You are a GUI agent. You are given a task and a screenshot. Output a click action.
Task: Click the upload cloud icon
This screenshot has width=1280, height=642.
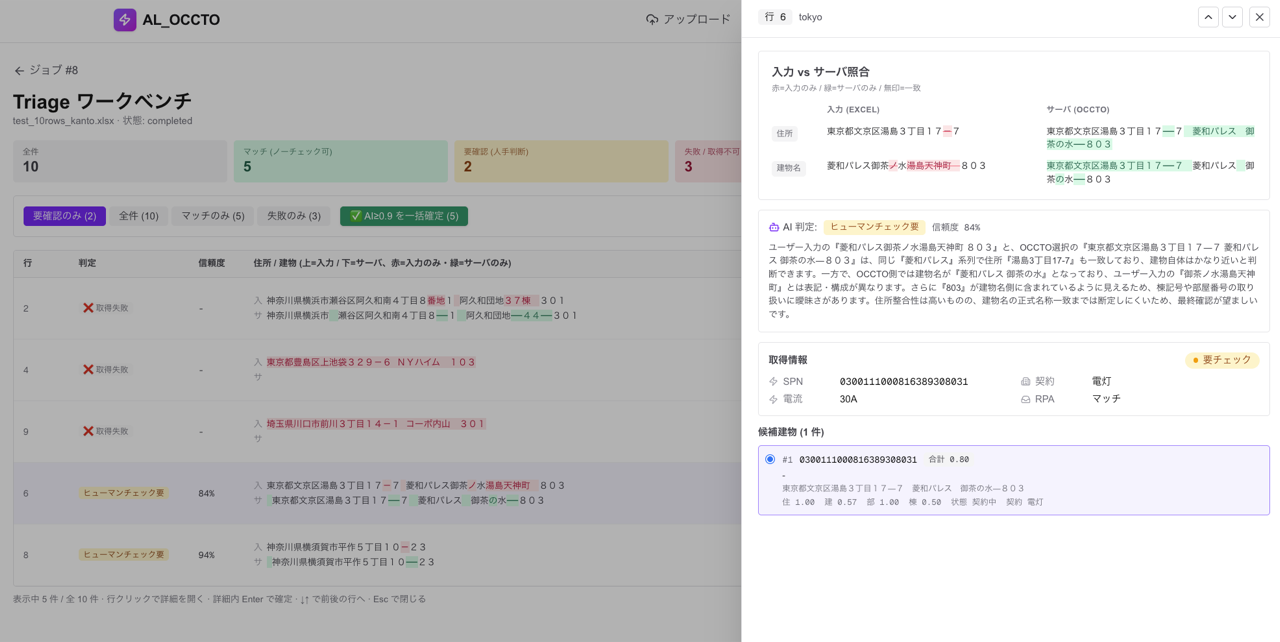[x=652, y=19]
